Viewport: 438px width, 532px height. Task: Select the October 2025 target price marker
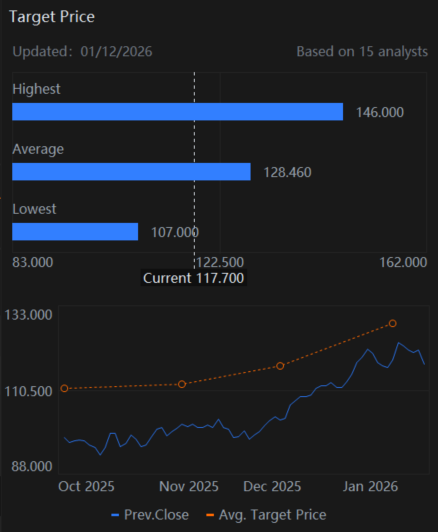(x=64, y=388)
